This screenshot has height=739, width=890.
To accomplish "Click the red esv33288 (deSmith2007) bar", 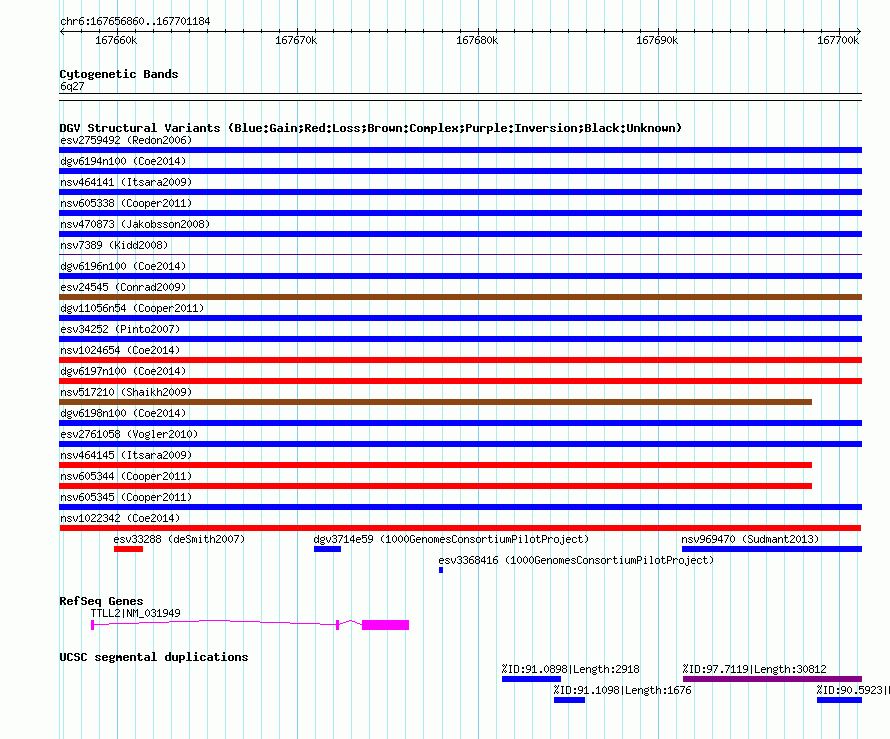I will point(128,549).
